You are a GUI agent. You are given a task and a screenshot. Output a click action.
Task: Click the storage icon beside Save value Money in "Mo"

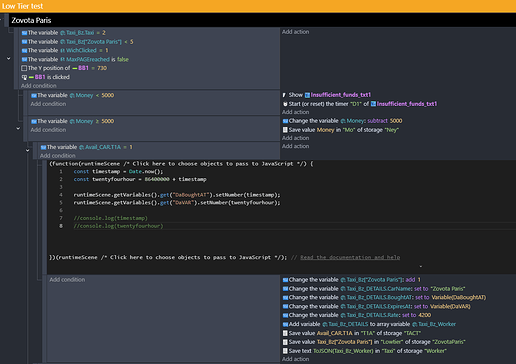[x=285, y=130]
